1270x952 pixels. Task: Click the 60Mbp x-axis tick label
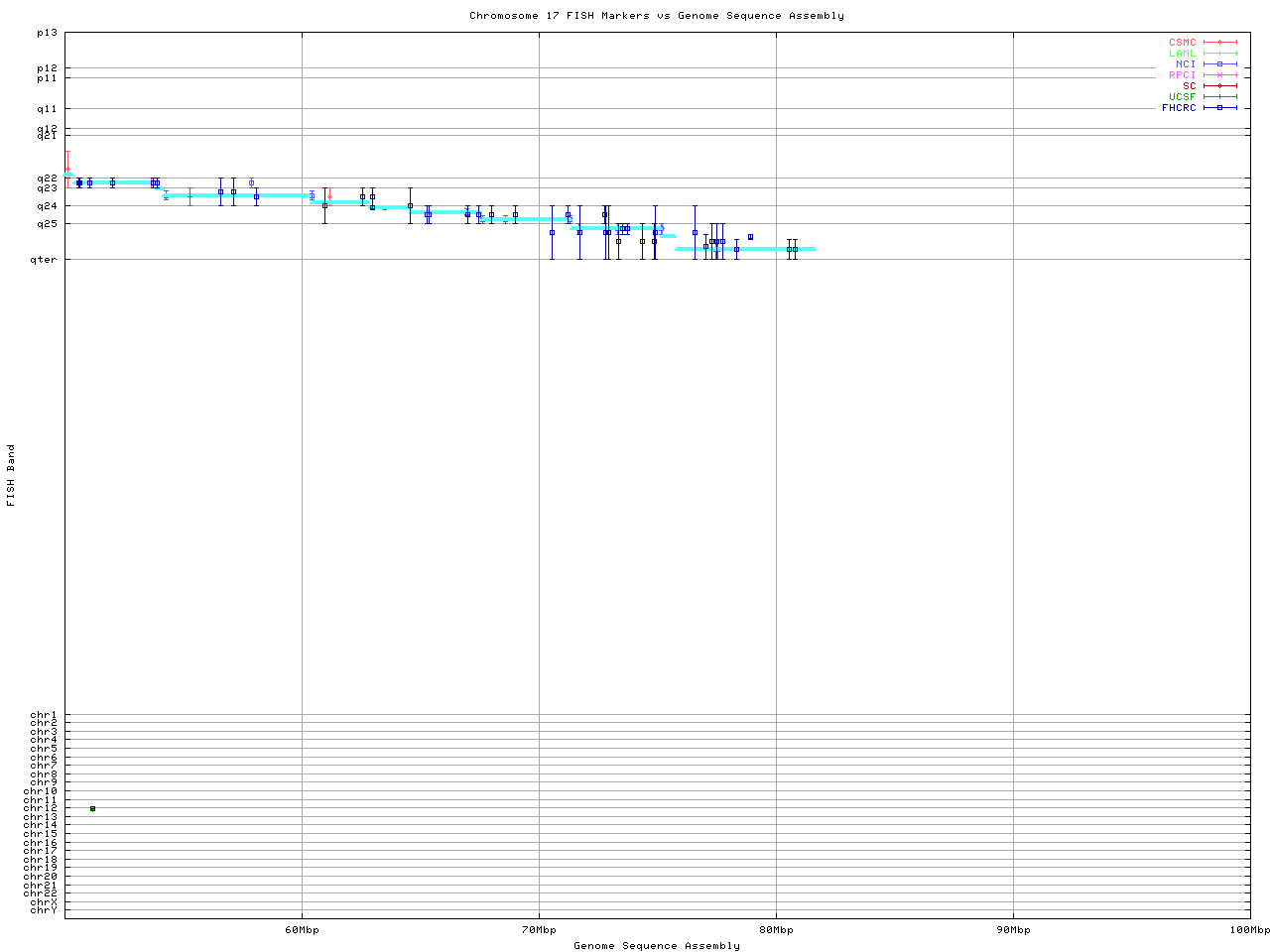[302, 930]
